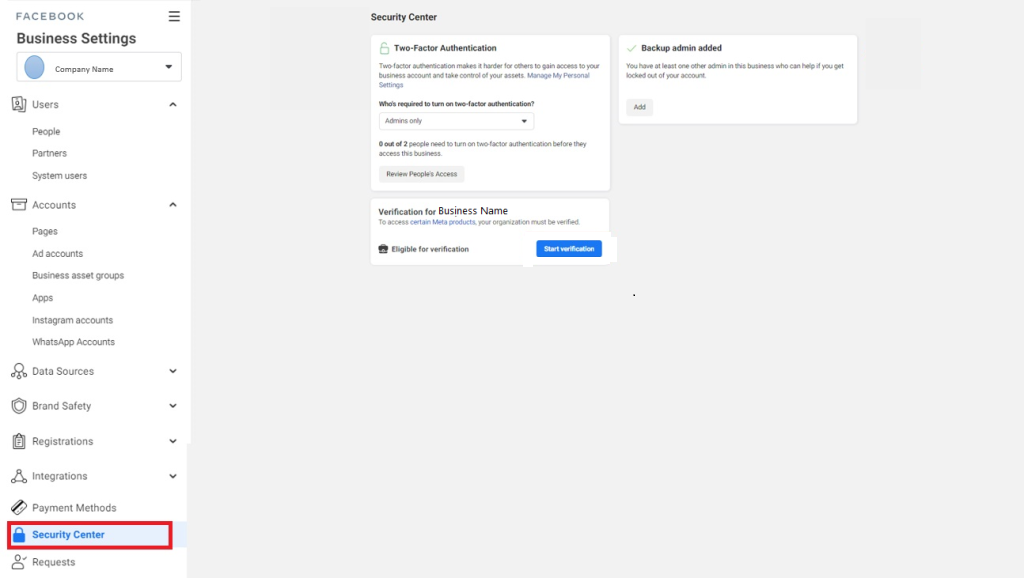1024x578 pixels.
Task: Click Review People's Access button
Action: [x=422, y=174]
